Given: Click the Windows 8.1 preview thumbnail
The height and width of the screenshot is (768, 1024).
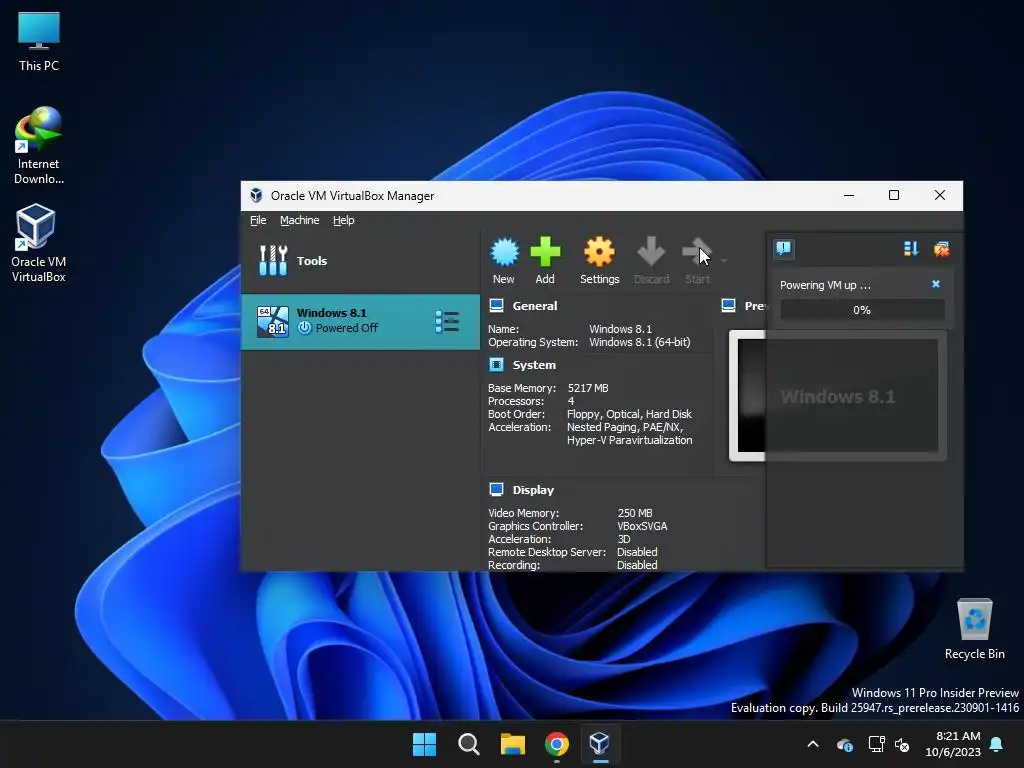Looking at the screenshot, I should click(838, 396).
